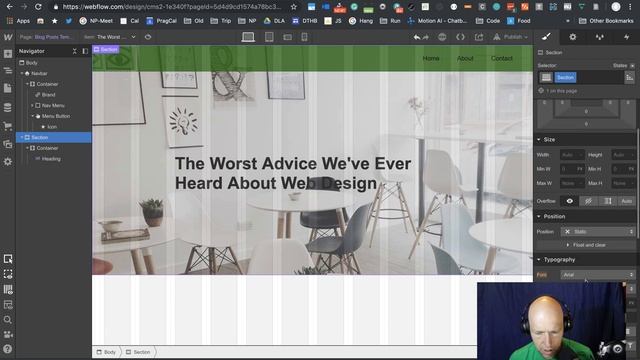Screen dimensions: 640x360
Task: Switch to tablet breakpoint view
Action: [269, 37]
